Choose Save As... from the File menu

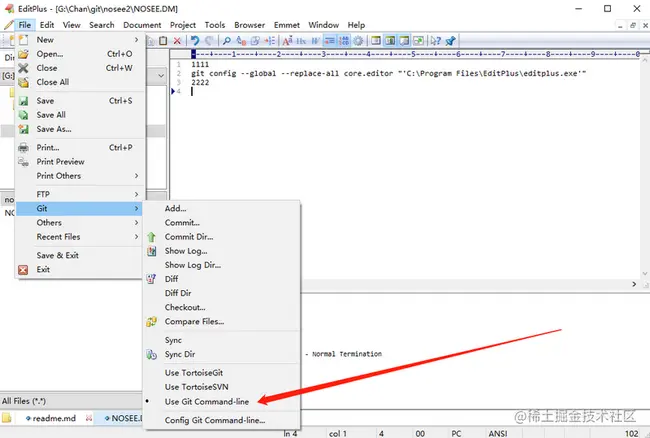click(x=79, y=129)
